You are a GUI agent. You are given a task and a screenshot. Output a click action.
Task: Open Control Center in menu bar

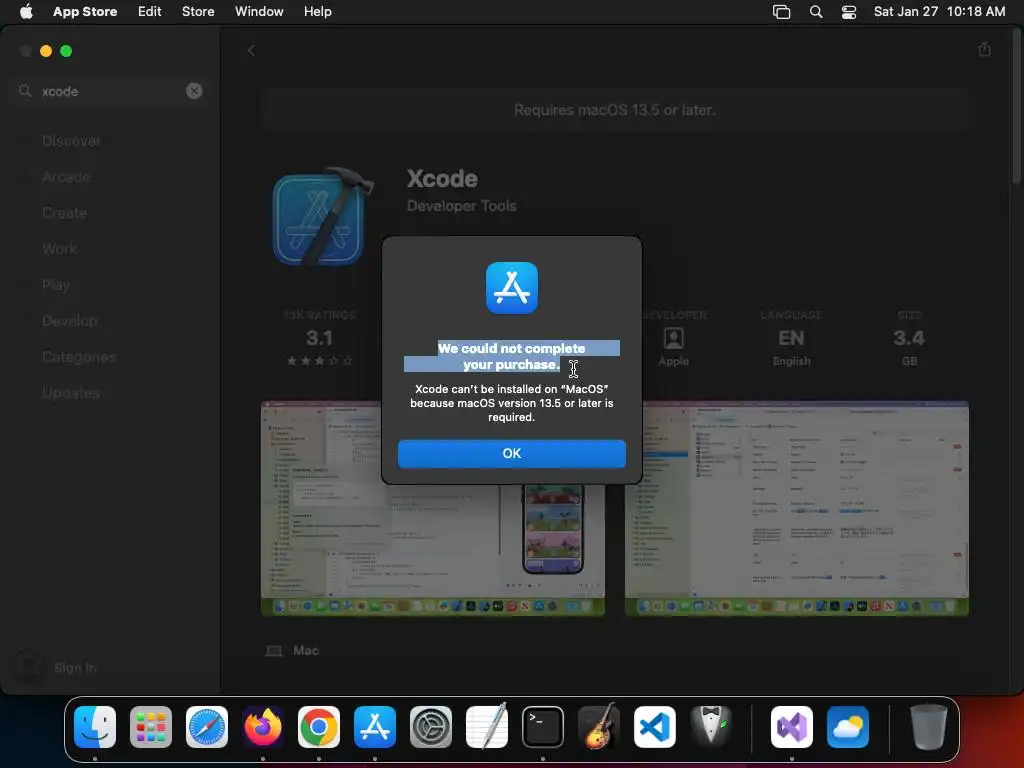[x=848, y=11]
